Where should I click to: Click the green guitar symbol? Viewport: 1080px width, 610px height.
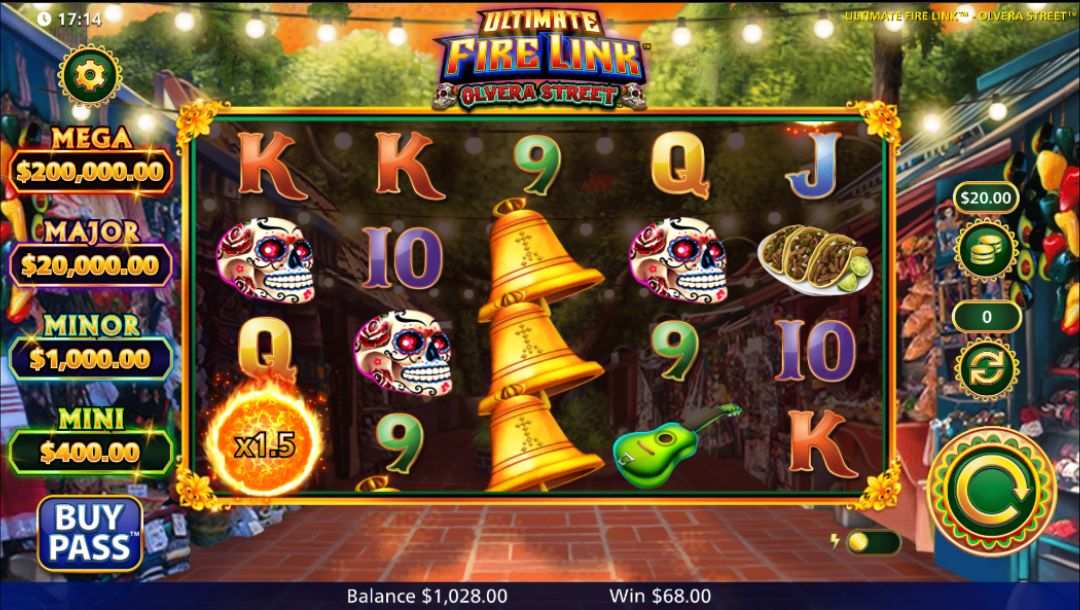[675, 445]
